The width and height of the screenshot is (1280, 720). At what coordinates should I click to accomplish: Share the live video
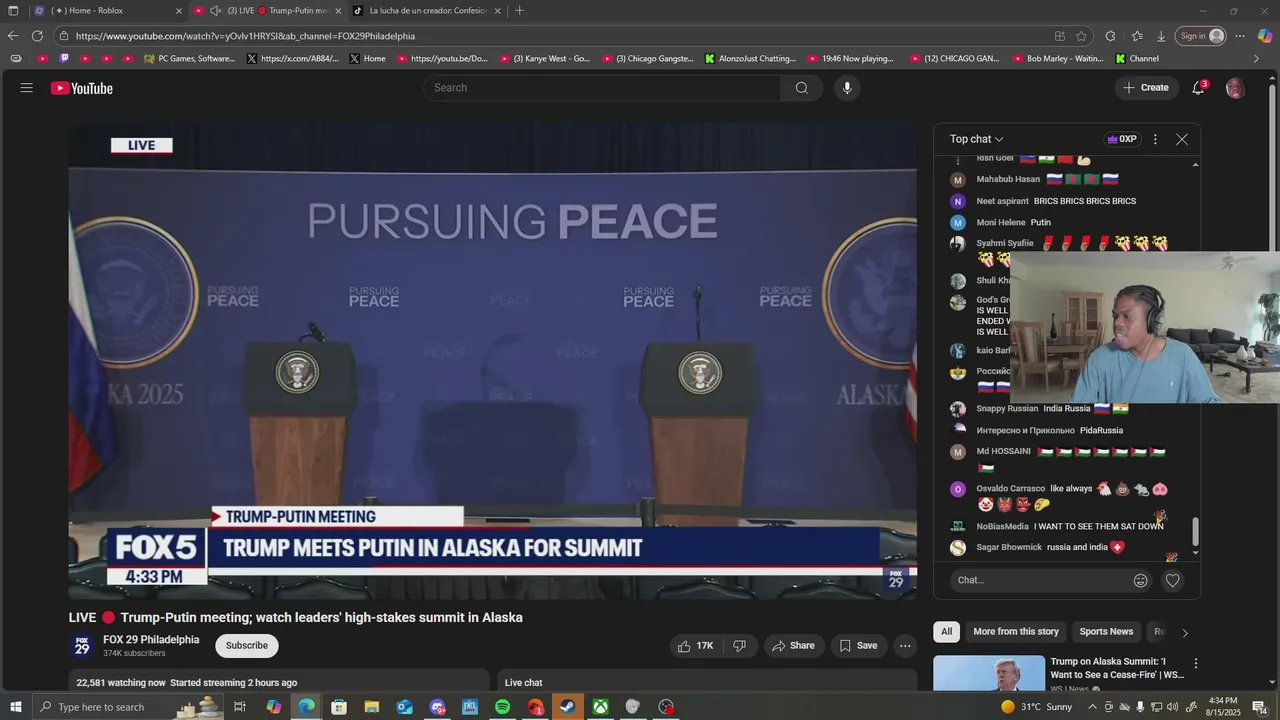(x=794, y=646)
